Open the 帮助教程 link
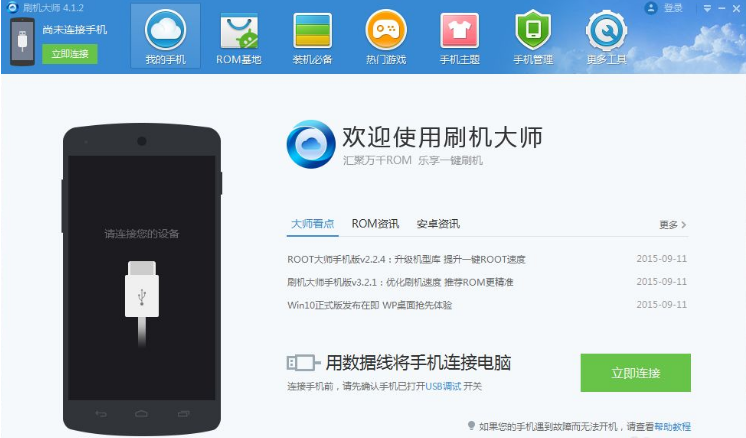This screenshot has height=438, width=746. [x=672, y=427]
